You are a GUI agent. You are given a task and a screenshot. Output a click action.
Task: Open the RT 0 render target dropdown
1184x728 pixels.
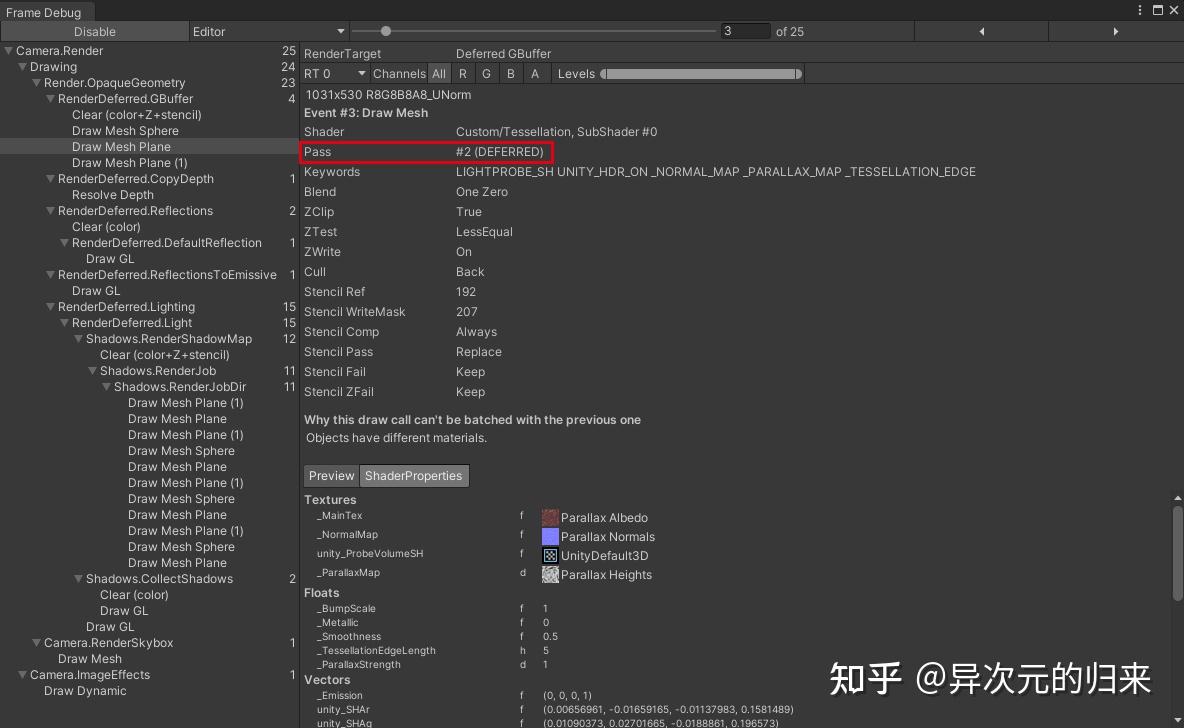(x=334, y=73)
